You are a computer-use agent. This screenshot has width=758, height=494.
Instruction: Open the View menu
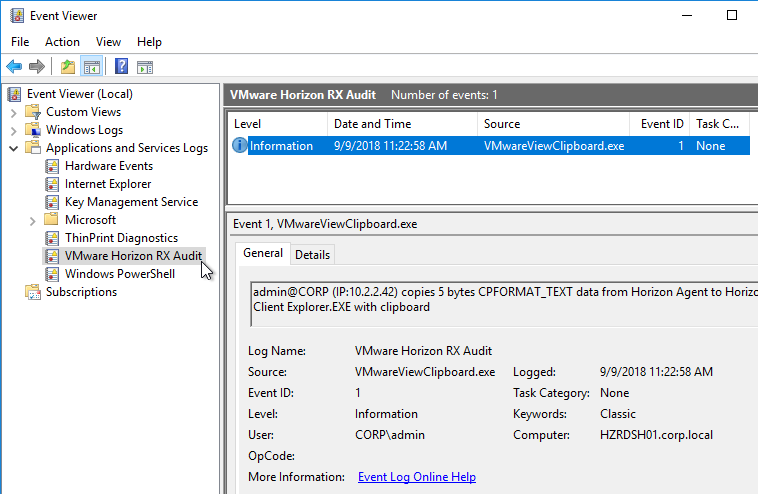click(108, 42)
